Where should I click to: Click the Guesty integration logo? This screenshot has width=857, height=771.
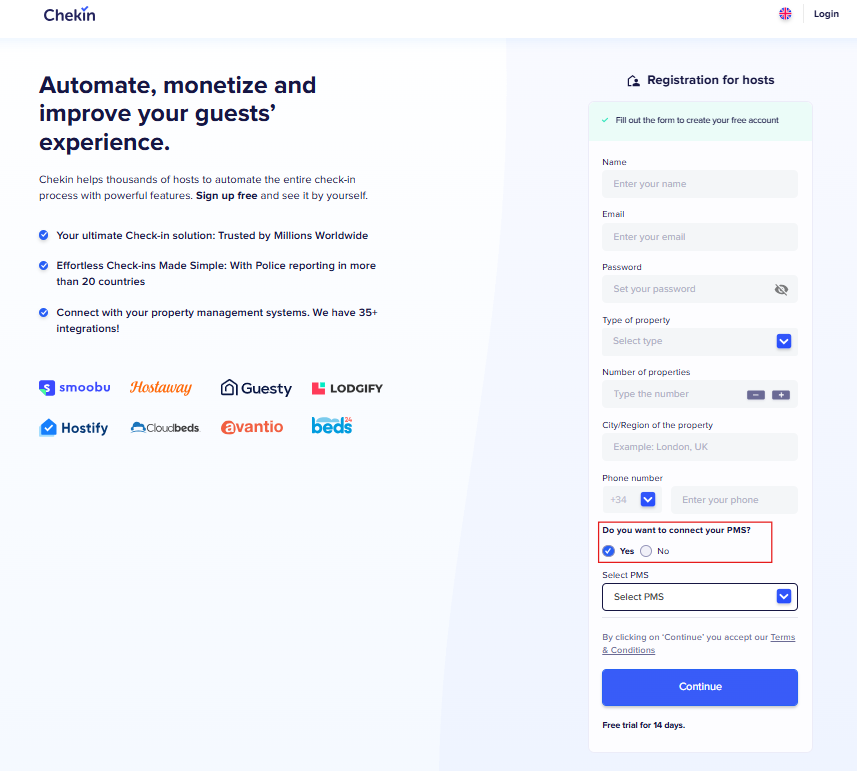pos(256,388)
